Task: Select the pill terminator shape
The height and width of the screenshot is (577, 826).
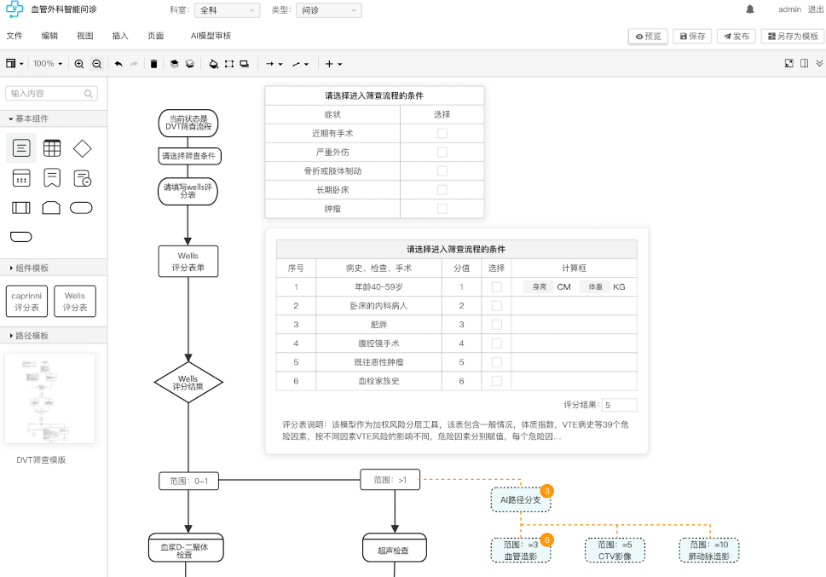Action: [81, 208]
